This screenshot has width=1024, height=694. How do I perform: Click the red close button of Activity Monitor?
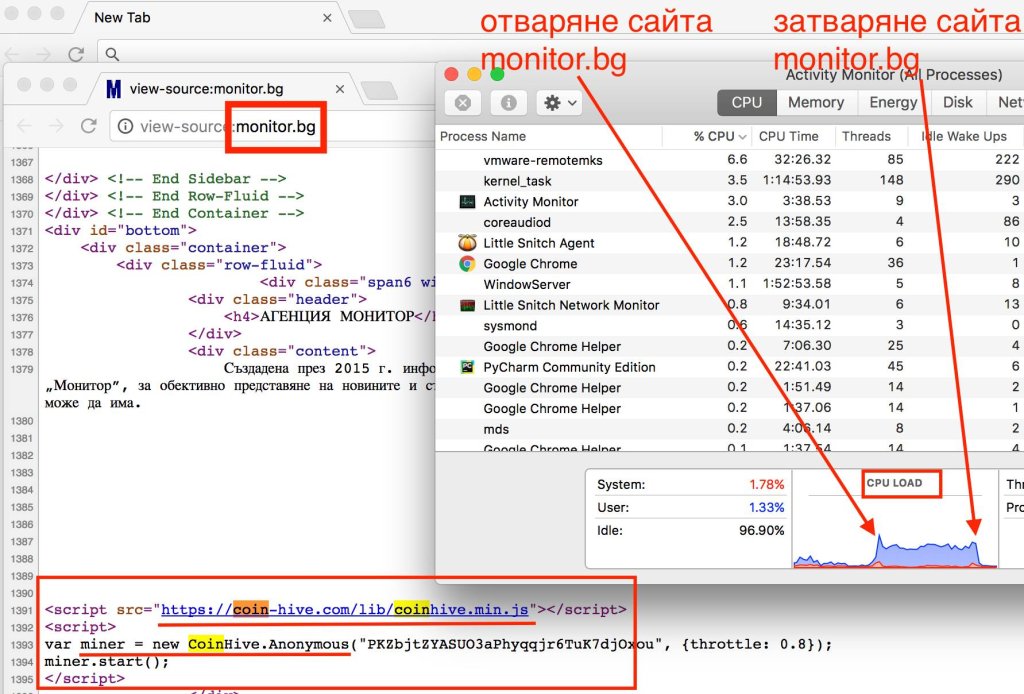451,74
